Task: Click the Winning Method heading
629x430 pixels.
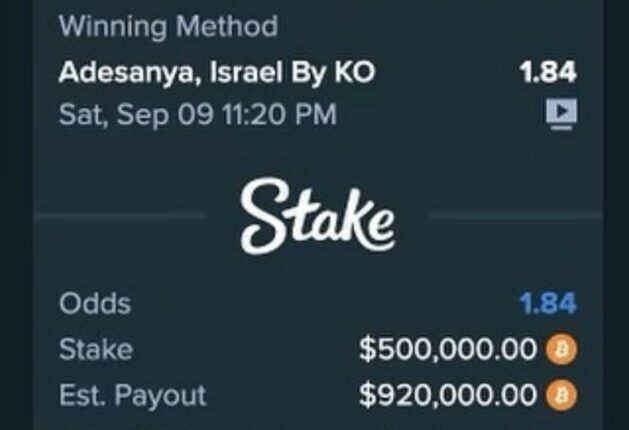Action: tap(168, 27)
